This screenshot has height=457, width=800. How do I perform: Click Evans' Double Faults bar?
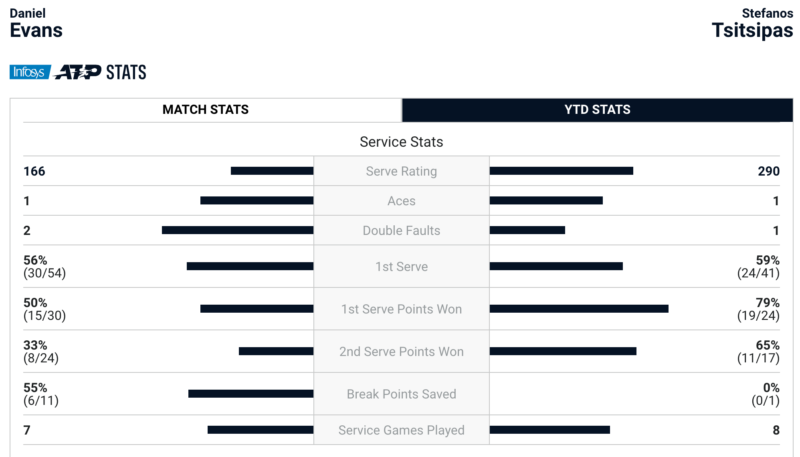[238, 230]
